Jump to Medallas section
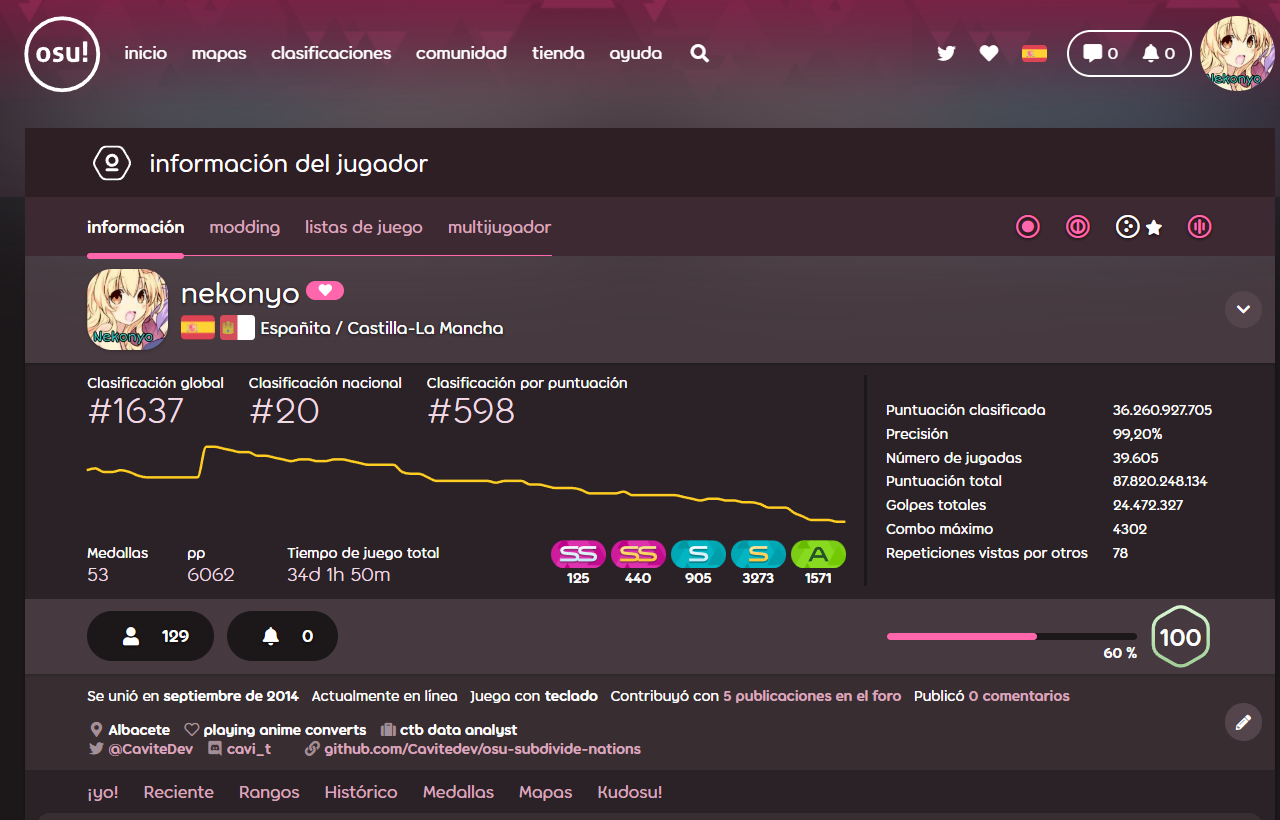 (x=458, y=792)
